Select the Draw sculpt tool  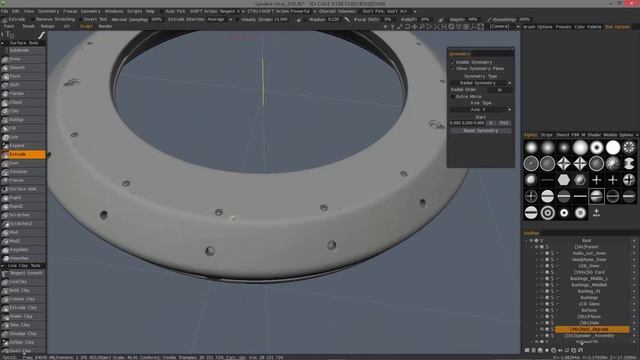(x=23, y=59)
